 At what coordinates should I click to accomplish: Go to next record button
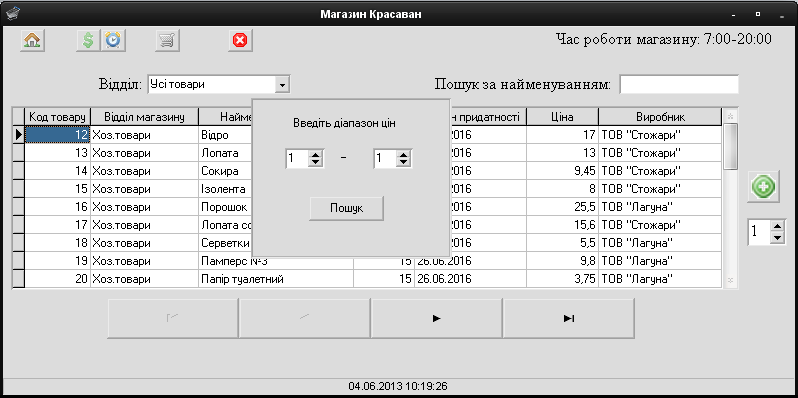(437, 319)
